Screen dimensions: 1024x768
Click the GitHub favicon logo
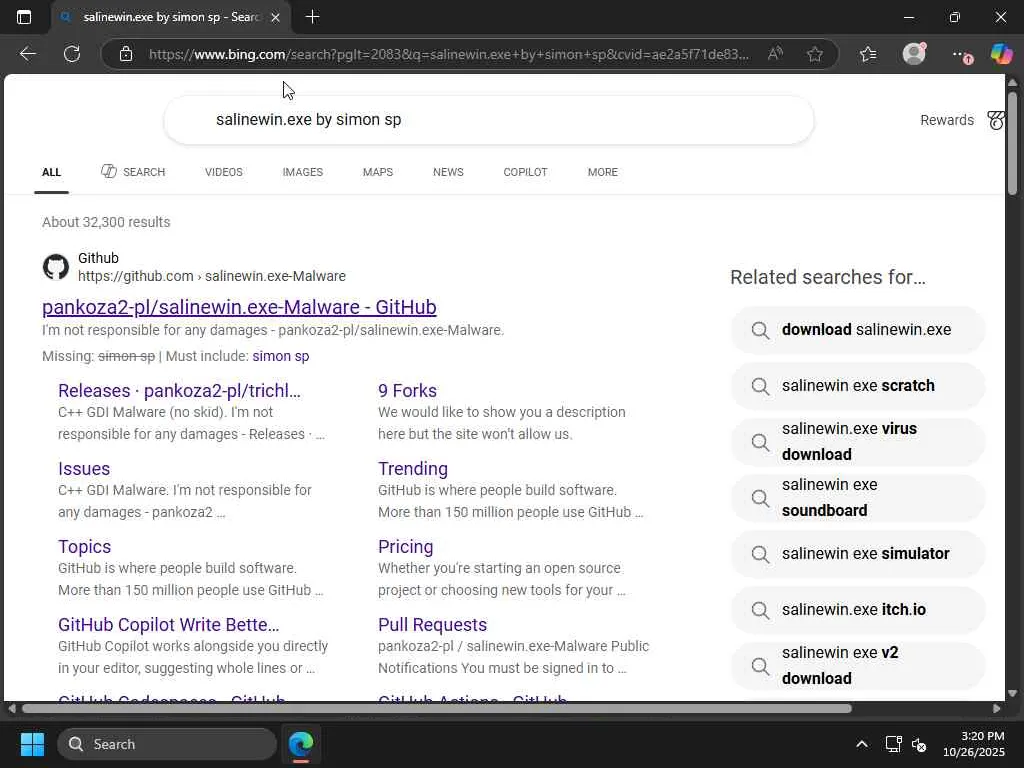[56, 267]
